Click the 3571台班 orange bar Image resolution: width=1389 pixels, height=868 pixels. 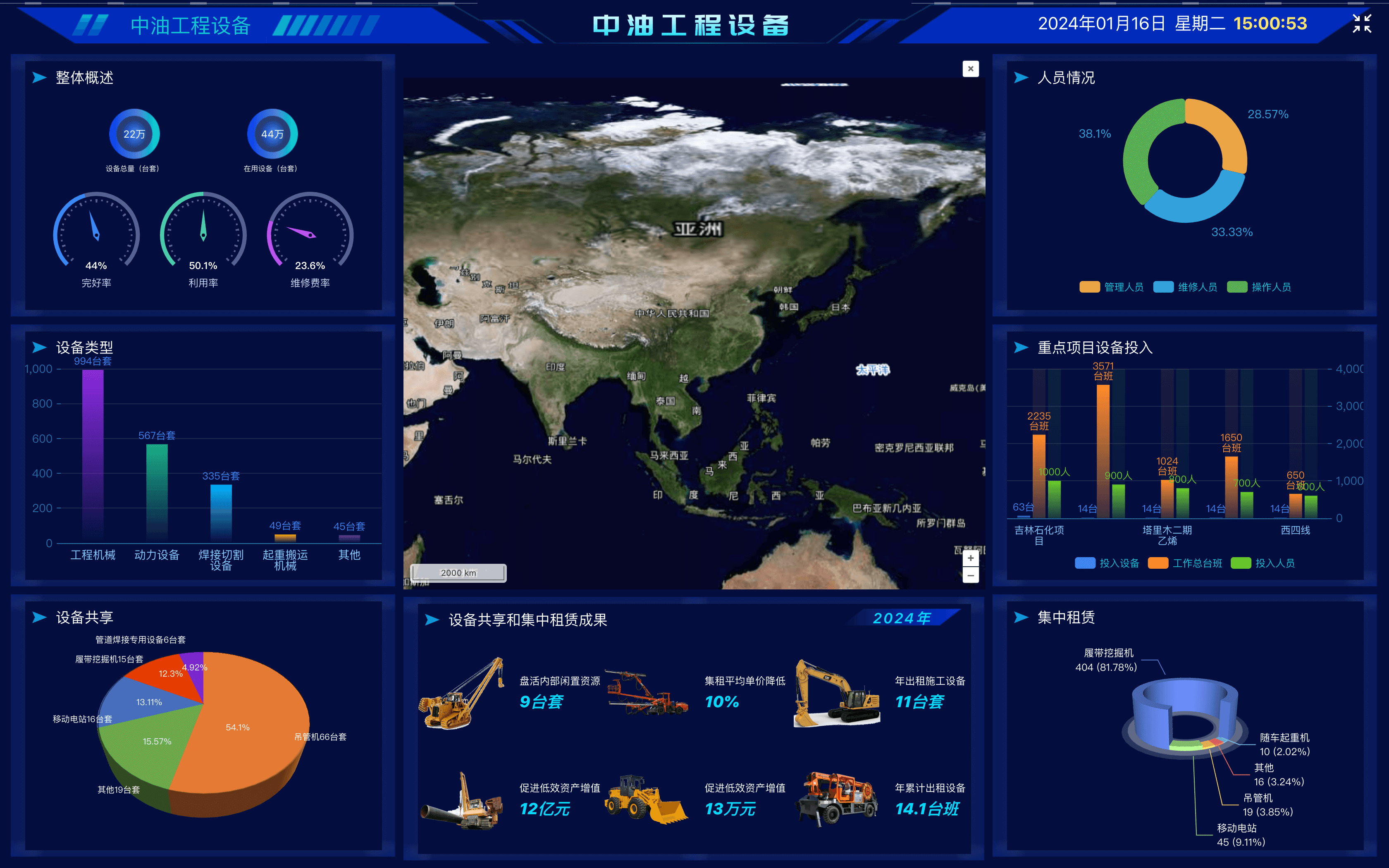coord(1103,451)
